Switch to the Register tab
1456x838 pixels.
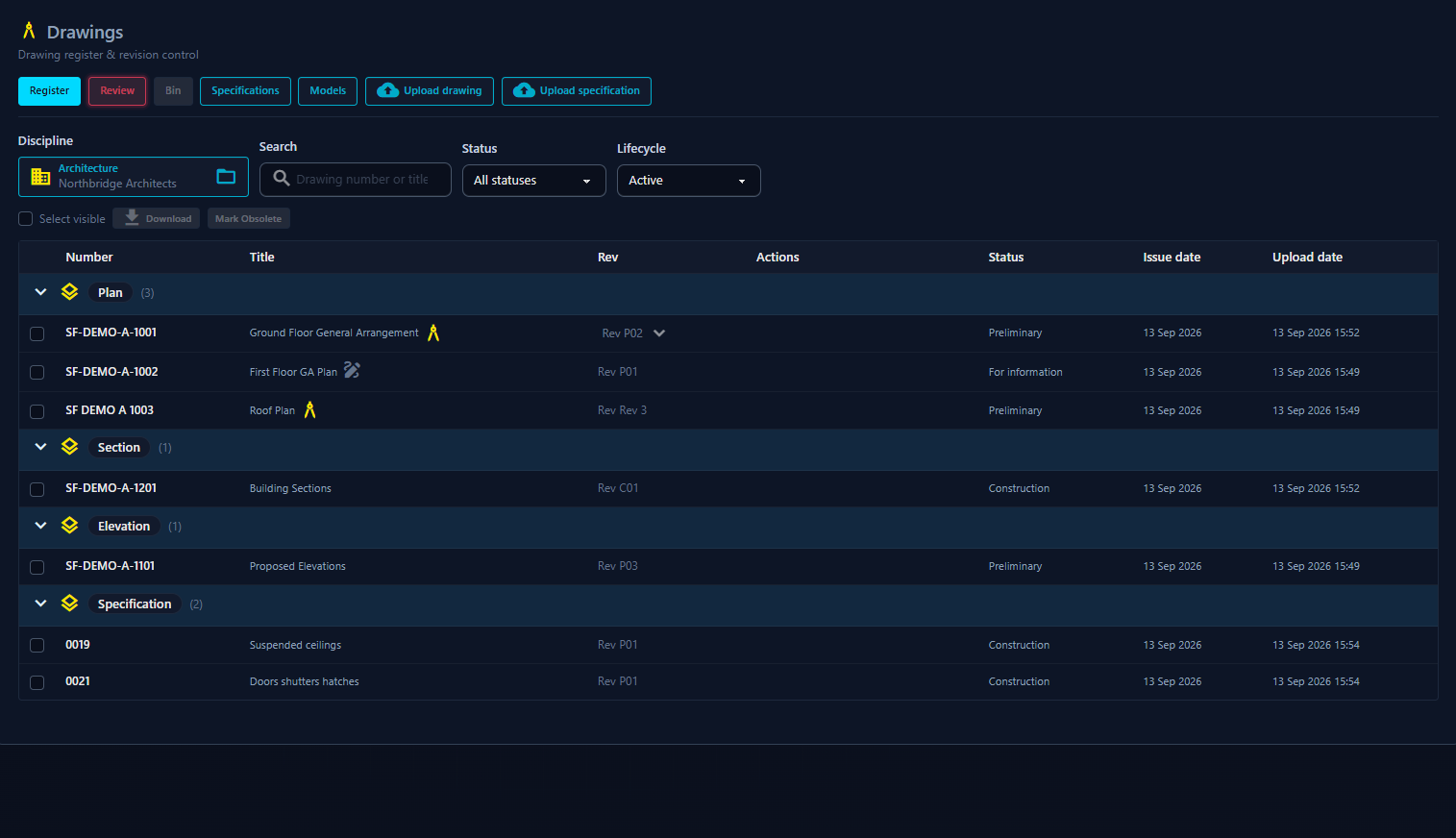coord(49,91)
